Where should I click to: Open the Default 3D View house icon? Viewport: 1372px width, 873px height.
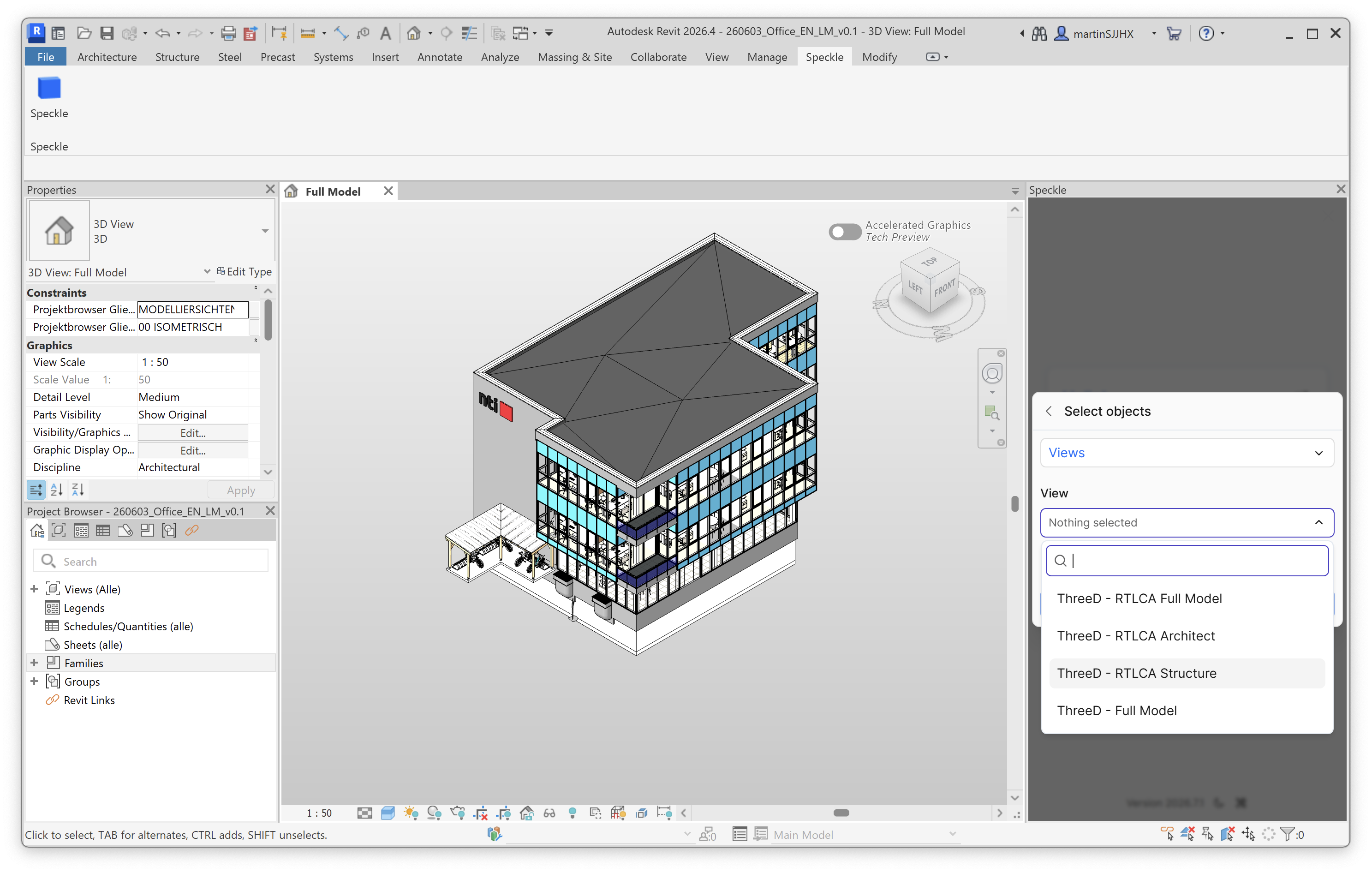pyautogui.click(x=414, y=33)
